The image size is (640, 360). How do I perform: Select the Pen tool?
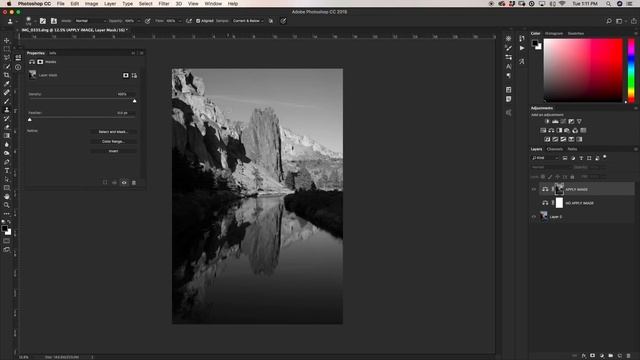[x=7, y=162]
